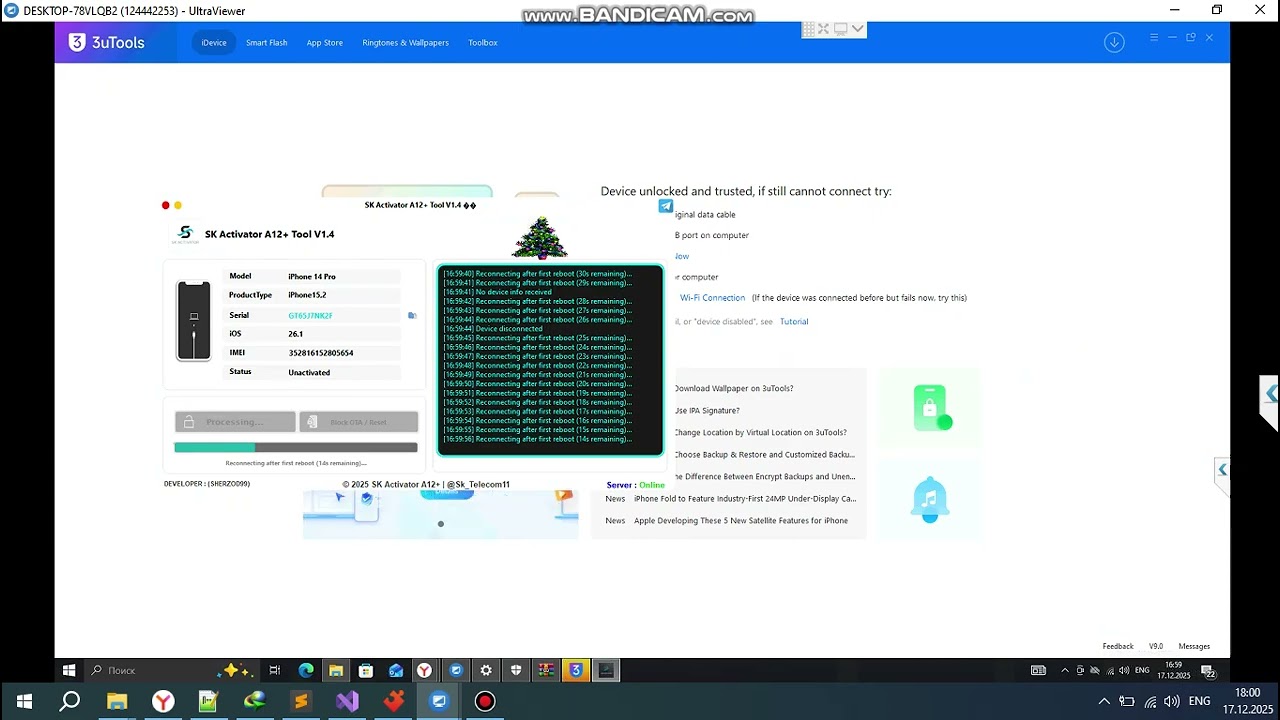Viewport: 1280px width, 720px height.
Task: Click Messages in 3uTools status bar
Action: [1194, 646]
